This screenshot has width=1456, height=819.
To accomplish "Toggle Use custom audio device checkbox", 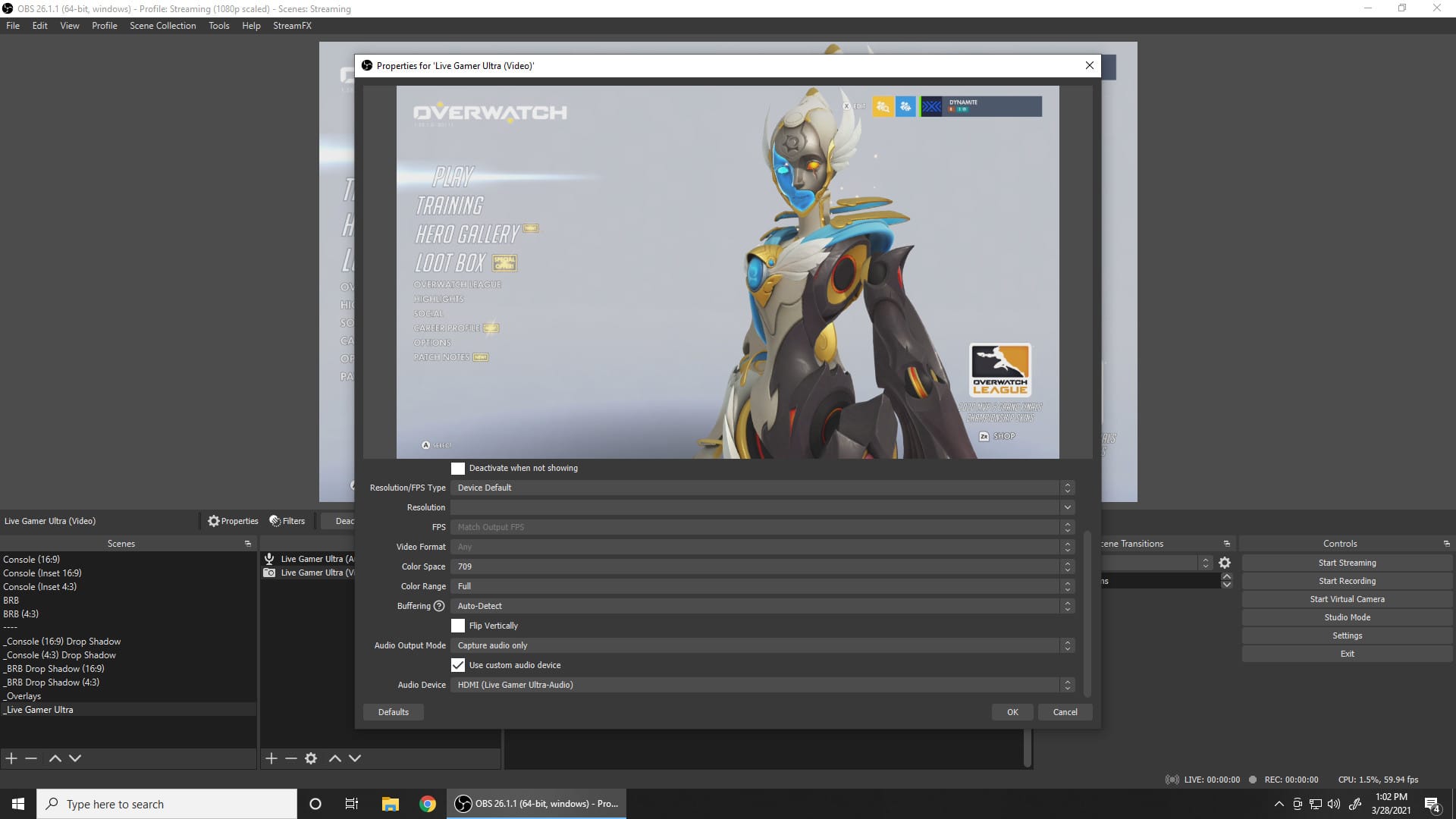I will [458, 664].
